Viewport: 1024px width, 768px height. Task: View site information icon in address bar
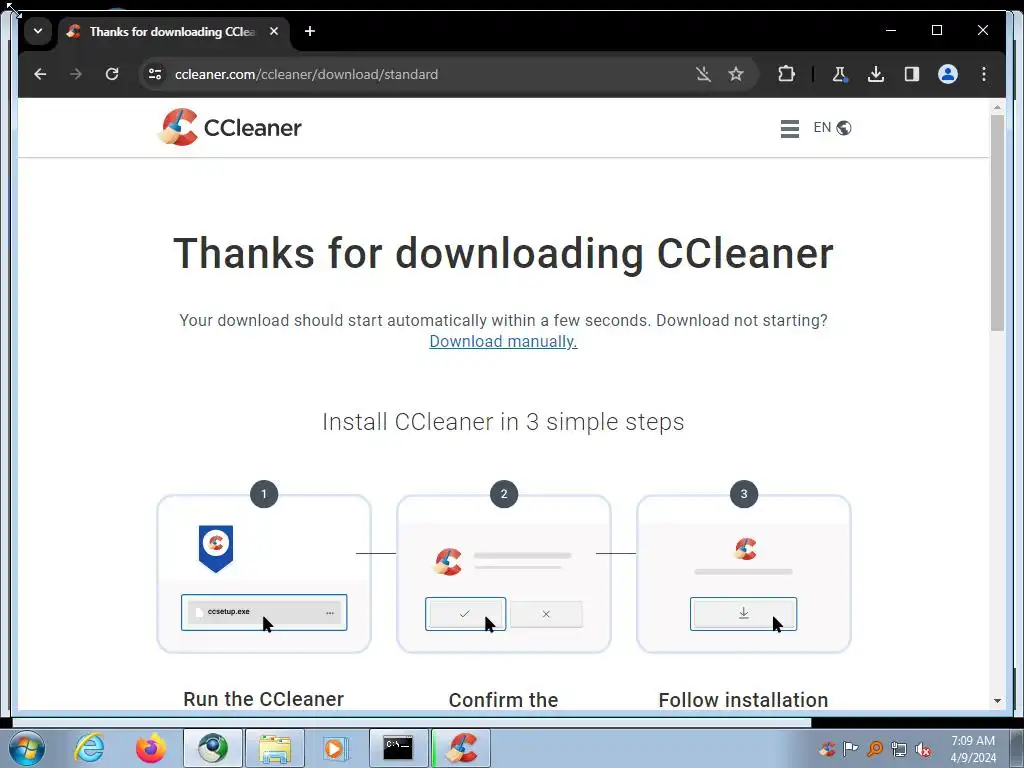pos(155,74)
